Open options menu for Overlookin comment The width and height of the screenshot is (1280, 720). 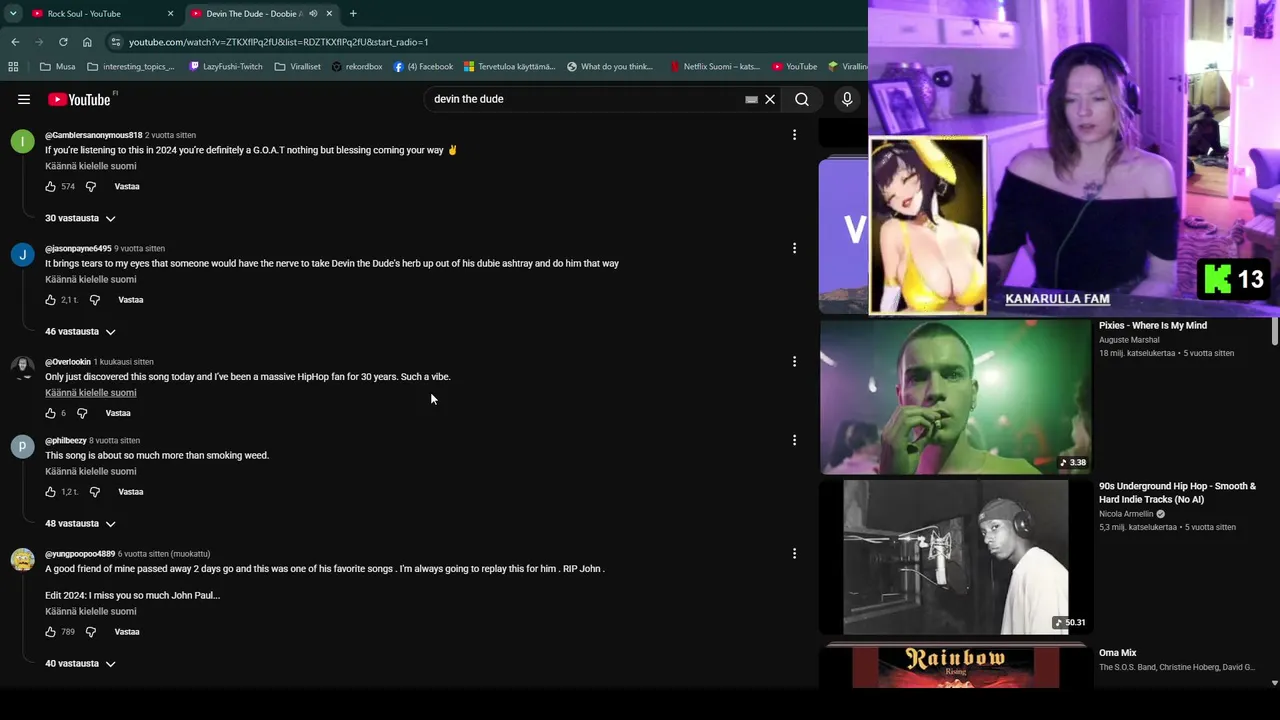(x=794, y=361)
